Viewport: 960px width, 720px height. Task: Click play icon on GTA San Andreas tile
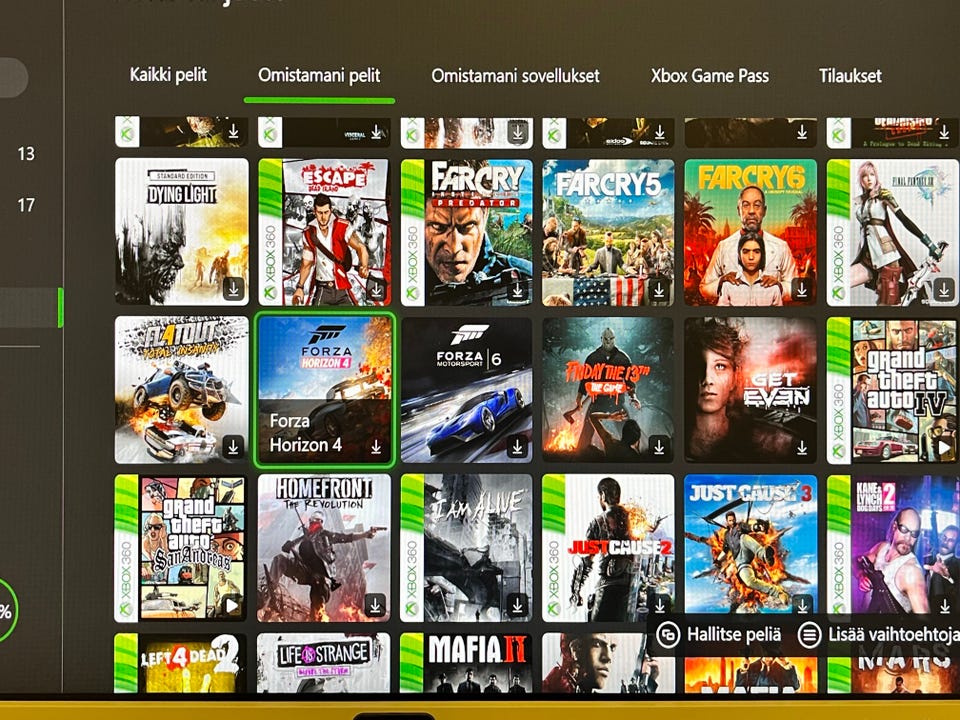232,606
